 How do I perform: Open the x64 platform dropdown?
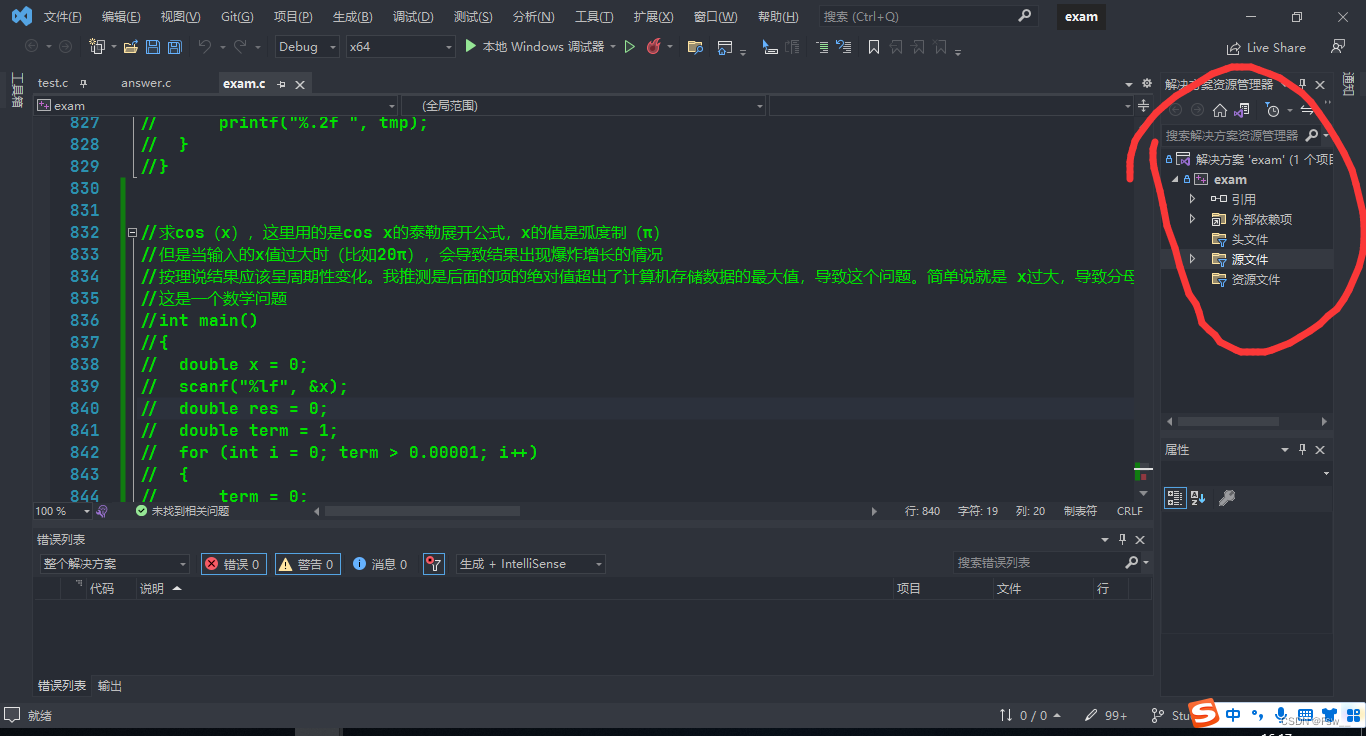400,47
